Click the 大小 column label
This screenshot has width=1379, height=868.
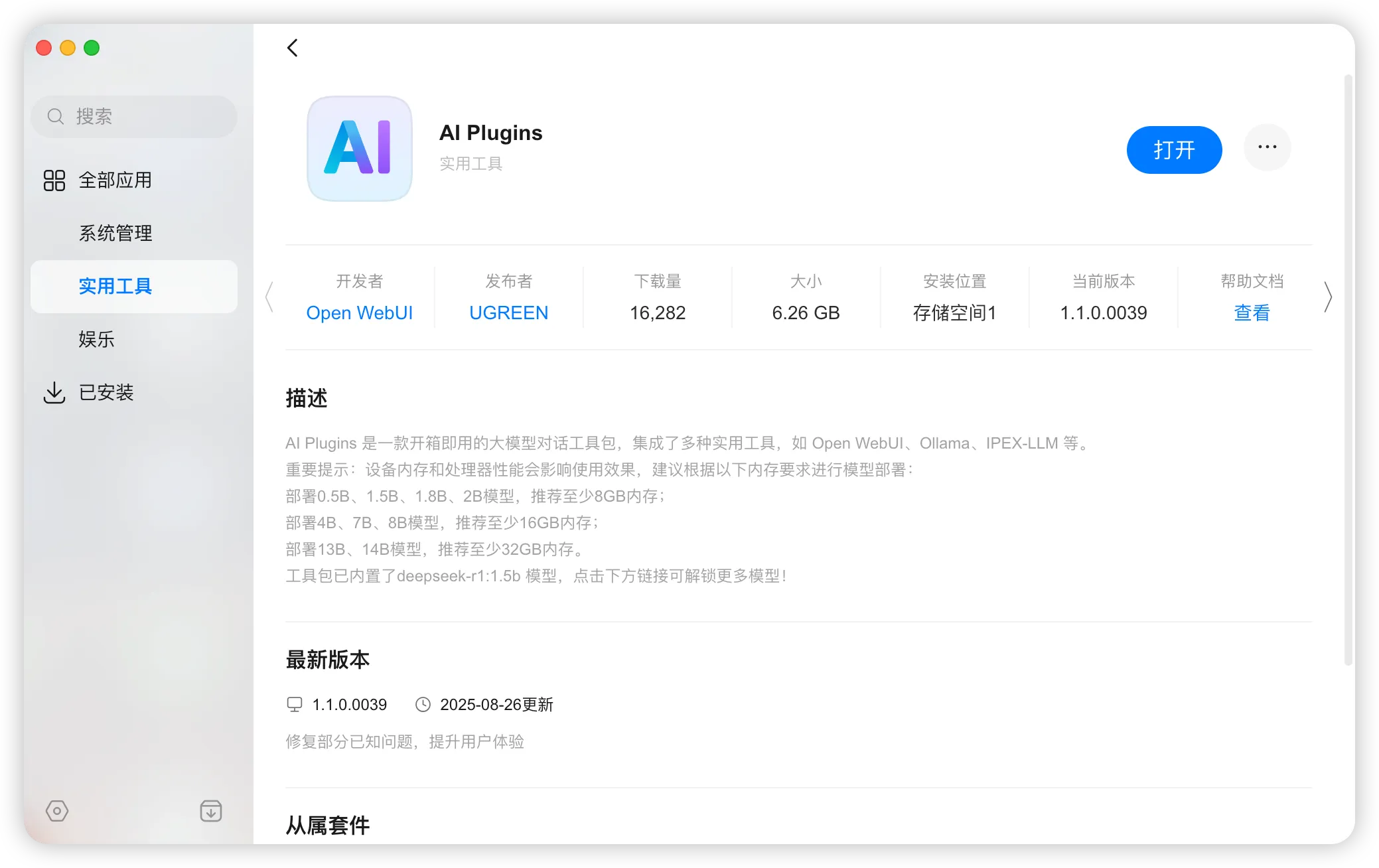pyautogui.click(x=806, y=281)
